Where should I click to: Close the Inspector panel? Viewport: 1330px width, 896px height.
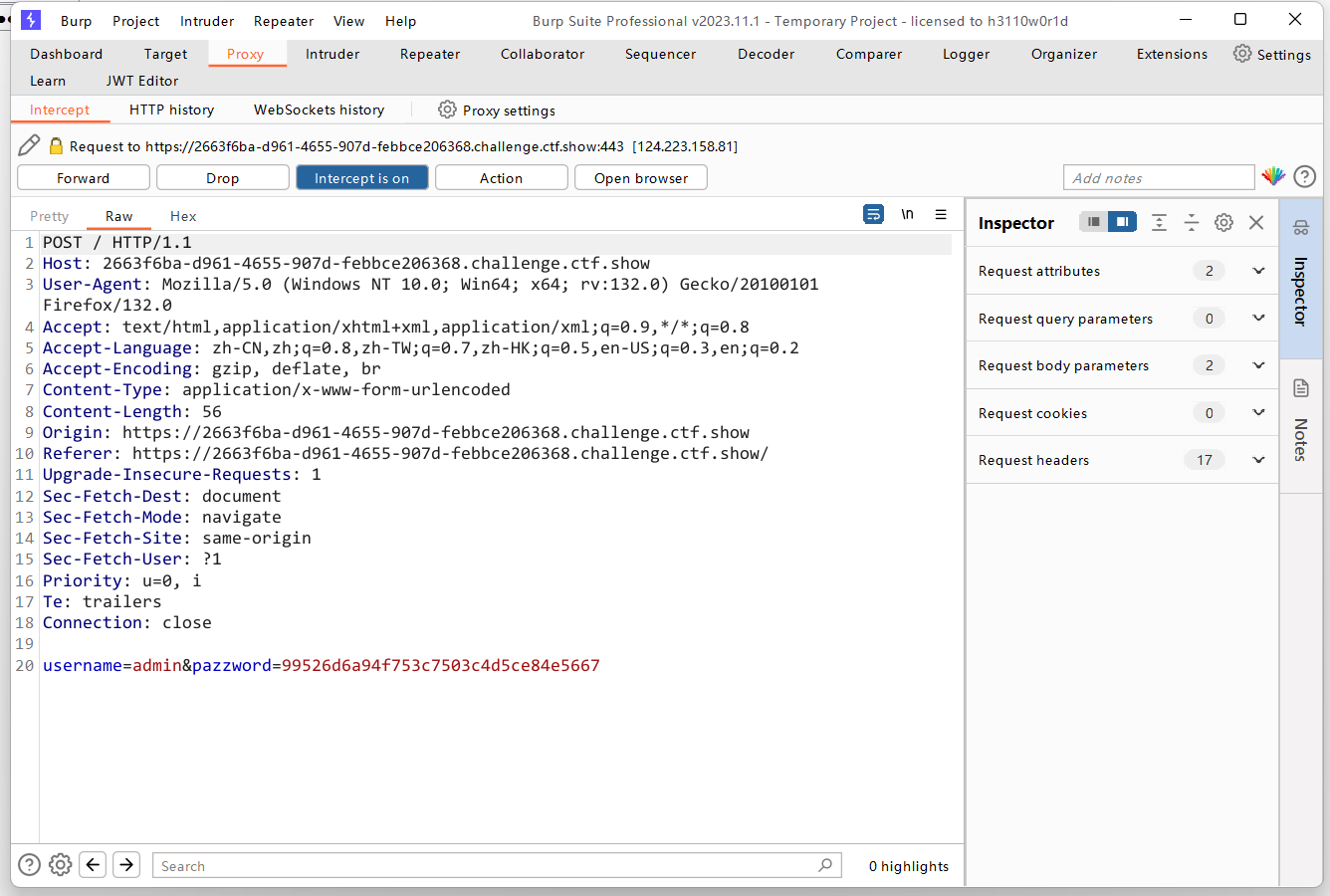click(x=1256, y=223)
